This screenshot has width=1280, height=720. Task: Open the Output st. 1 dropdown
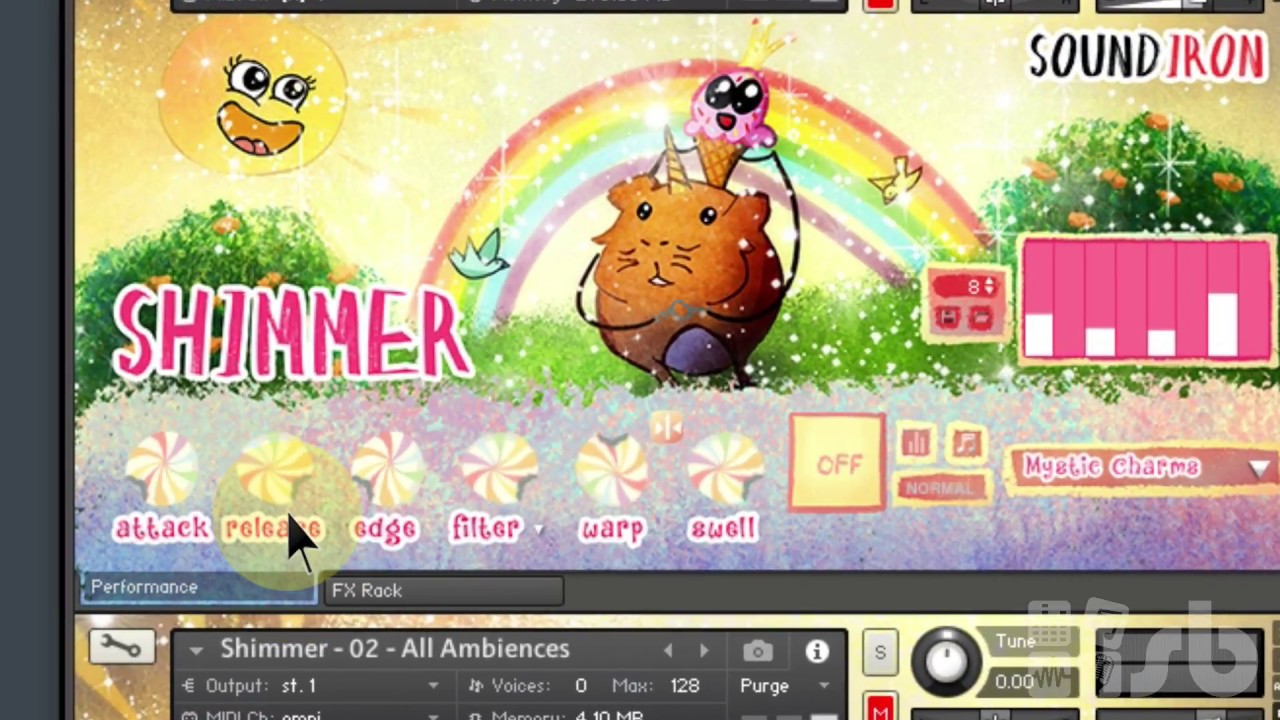313,686
